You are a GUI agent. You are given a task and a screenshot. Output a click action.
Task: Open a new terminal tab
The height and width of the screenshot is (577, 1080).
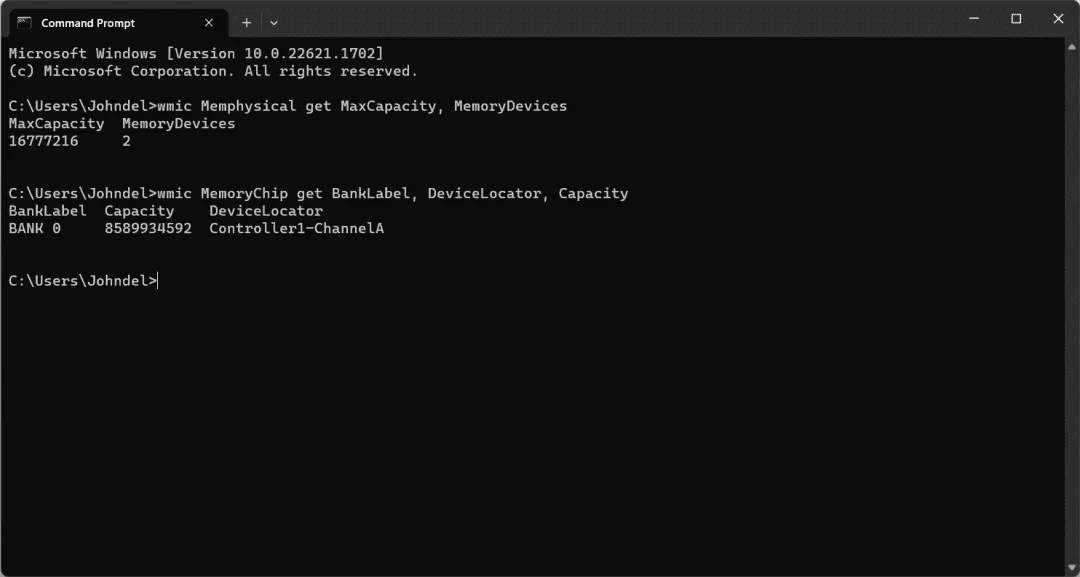(x=246, y=23)
